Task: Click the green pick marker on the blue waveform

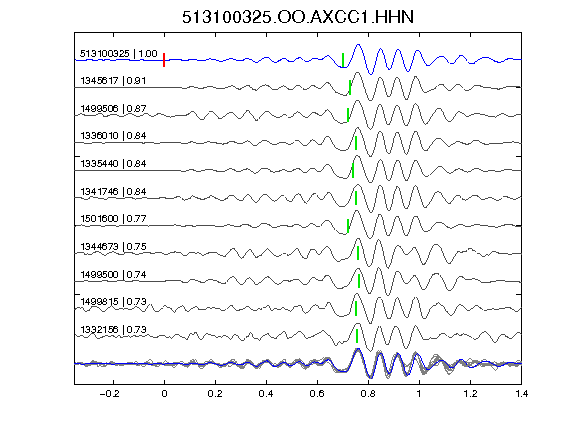Action: coord(343,60)
